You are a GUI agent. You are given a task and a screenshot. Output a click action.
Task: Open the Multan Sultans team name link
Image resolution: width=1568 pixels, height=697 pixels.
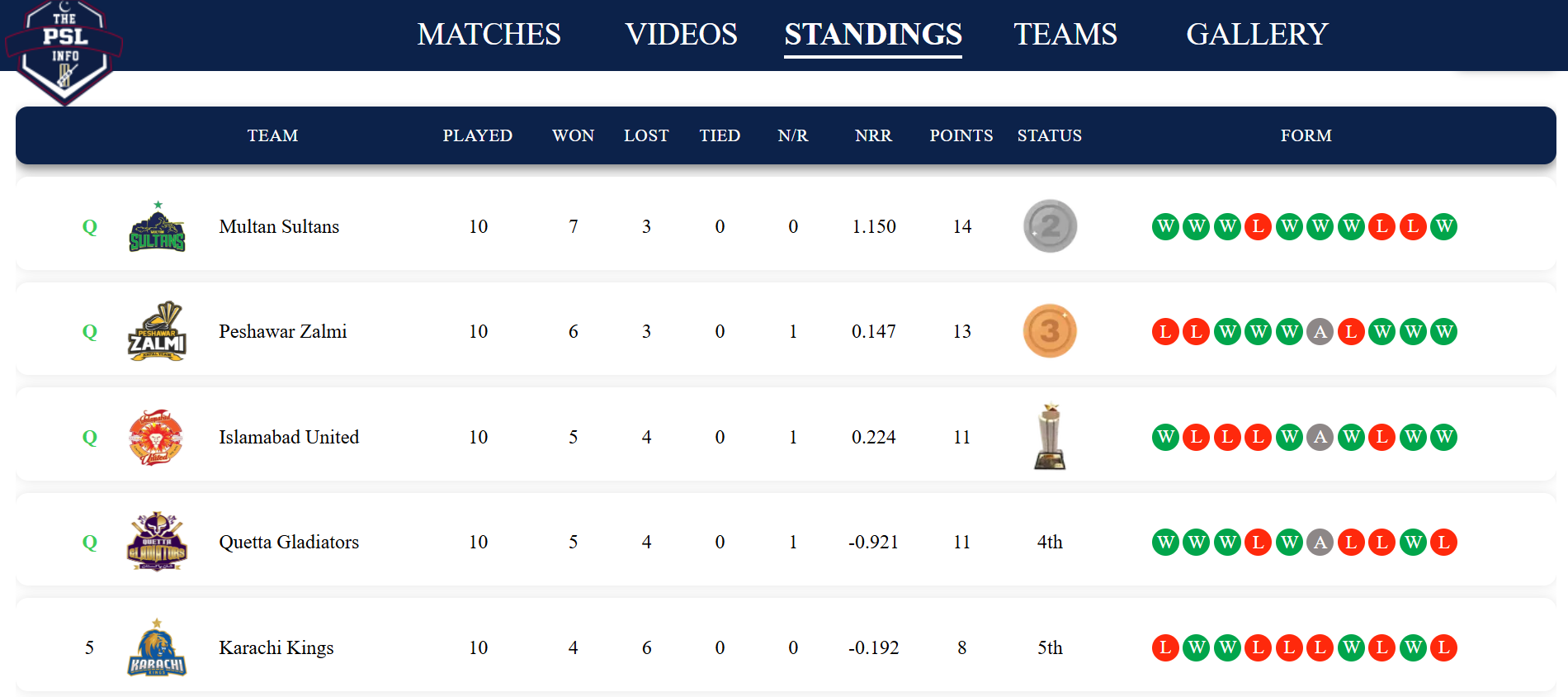279,227
